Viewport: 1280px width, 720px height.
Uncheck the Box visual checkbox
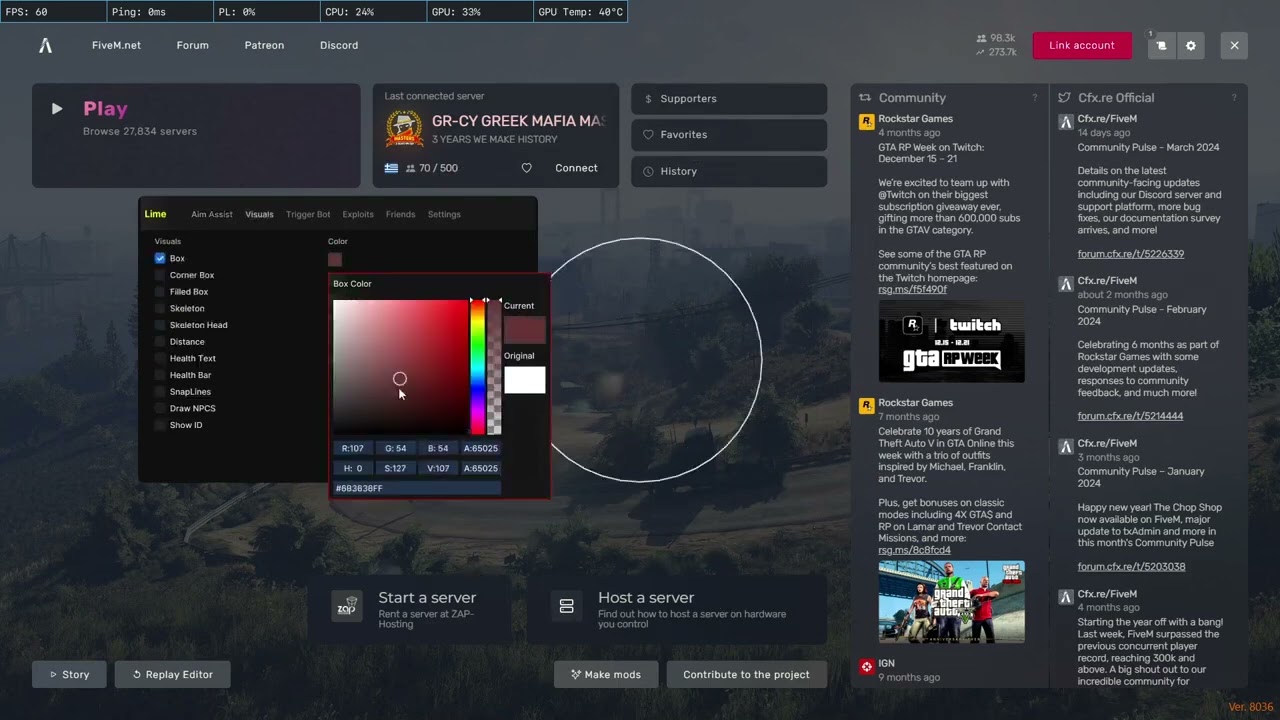point(160,258)
